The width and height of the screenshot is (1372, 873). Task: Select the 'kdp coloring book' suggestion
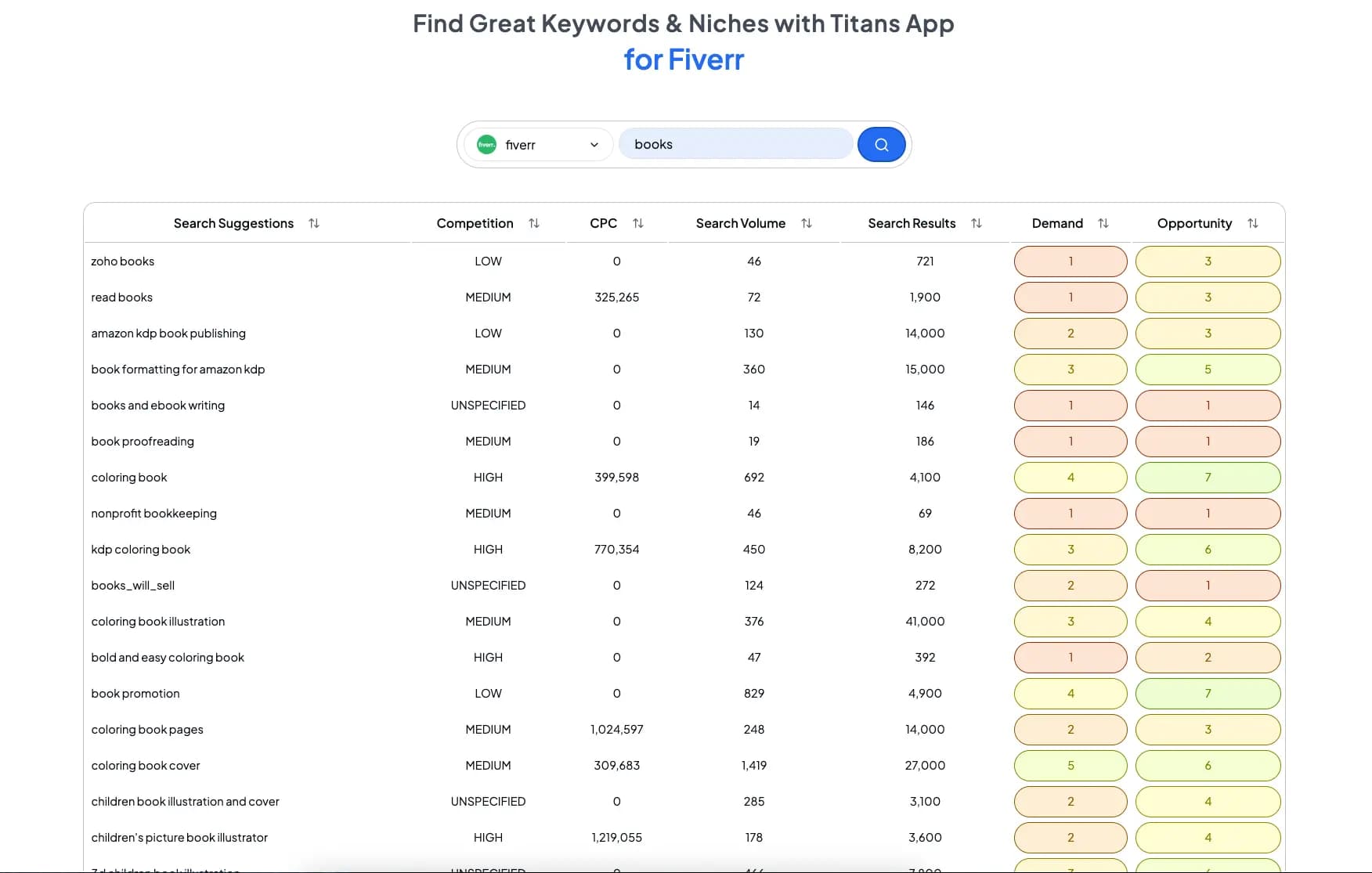pyautogui.click(x=140, y=550)
